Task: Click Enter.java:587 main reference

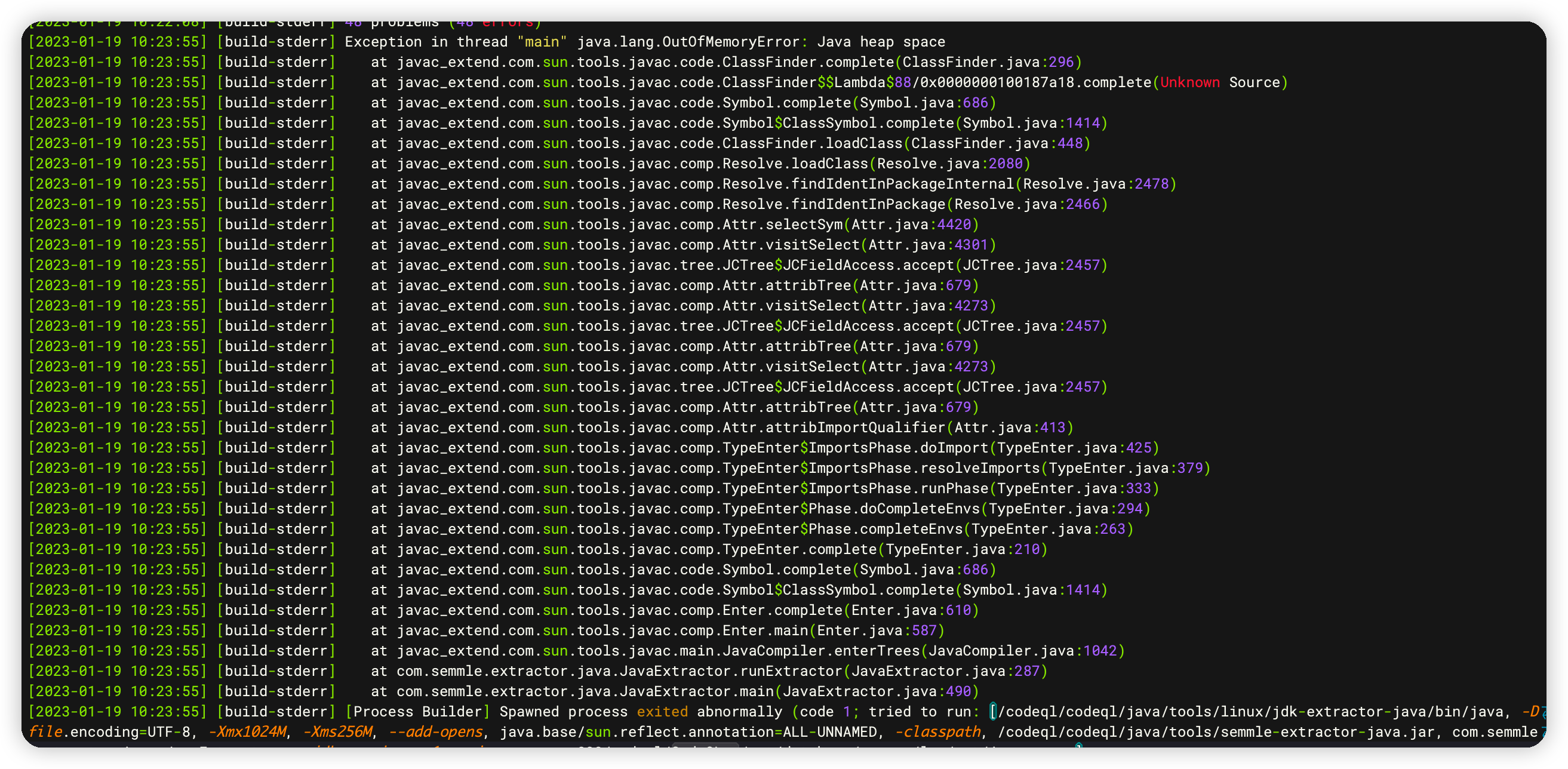Action: click(877, 630)
